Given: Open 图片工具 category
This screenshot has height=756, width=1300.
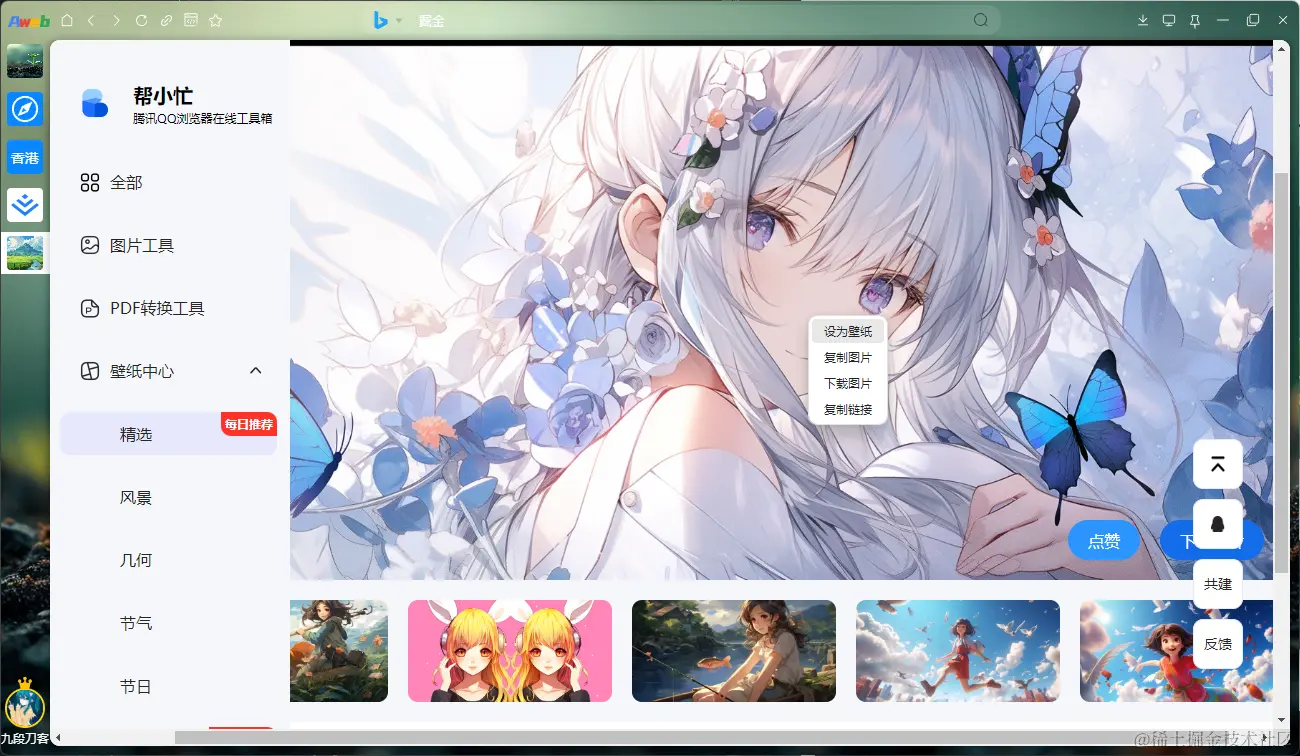Looking at the screenshot, I should [x=142, y=246].
